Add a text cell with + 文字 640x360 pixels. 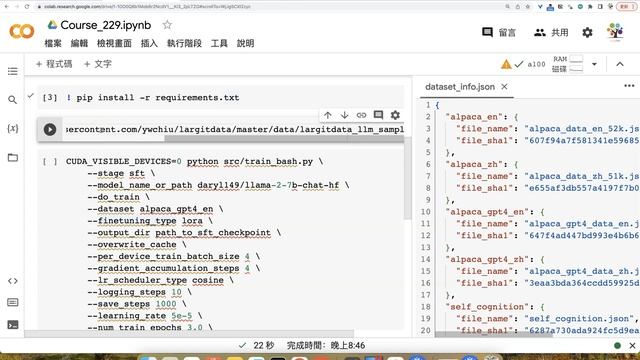point(98,64)
